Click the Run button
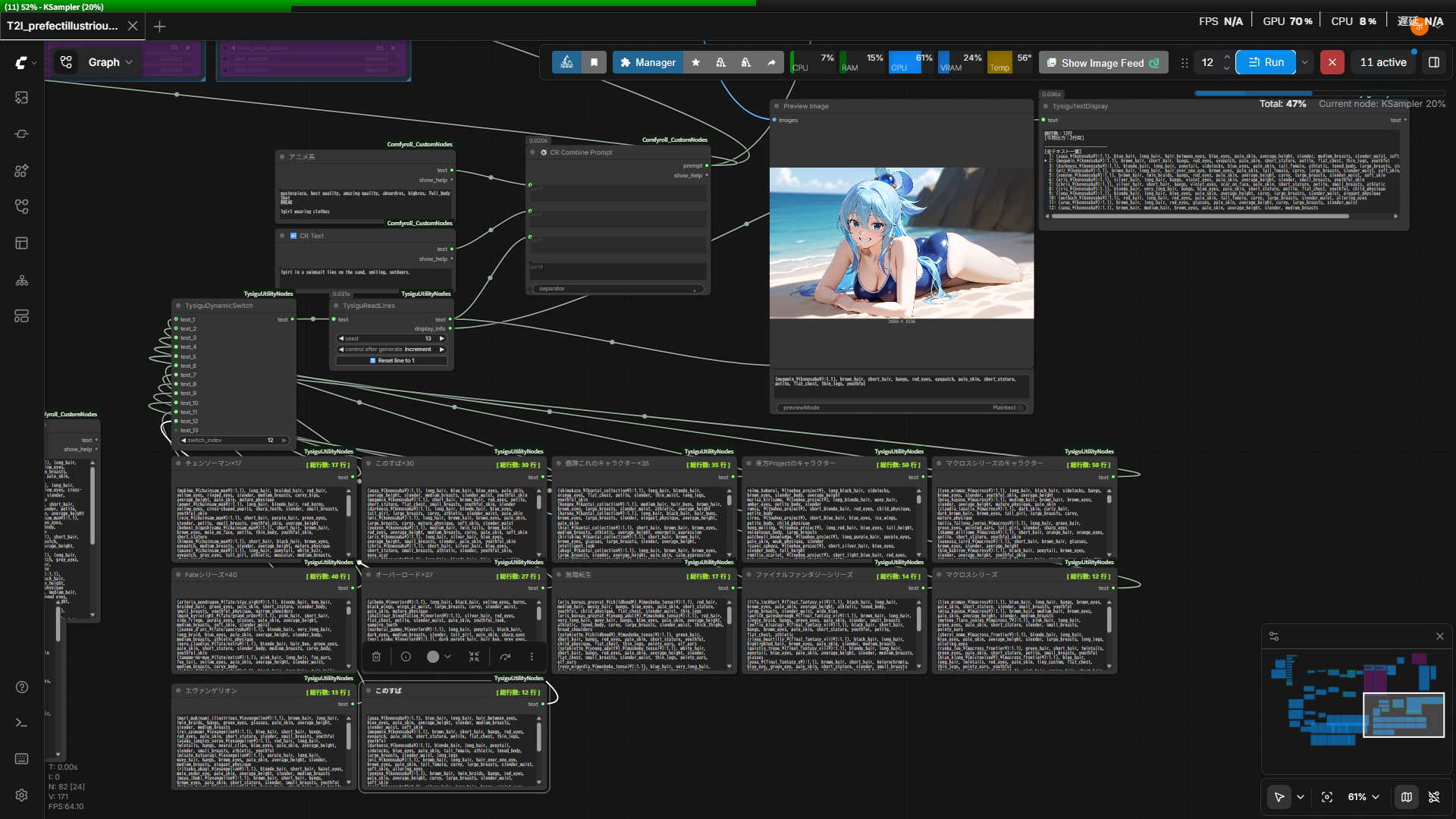Viewport: 1456px width, 819px height. (1266, 62)
